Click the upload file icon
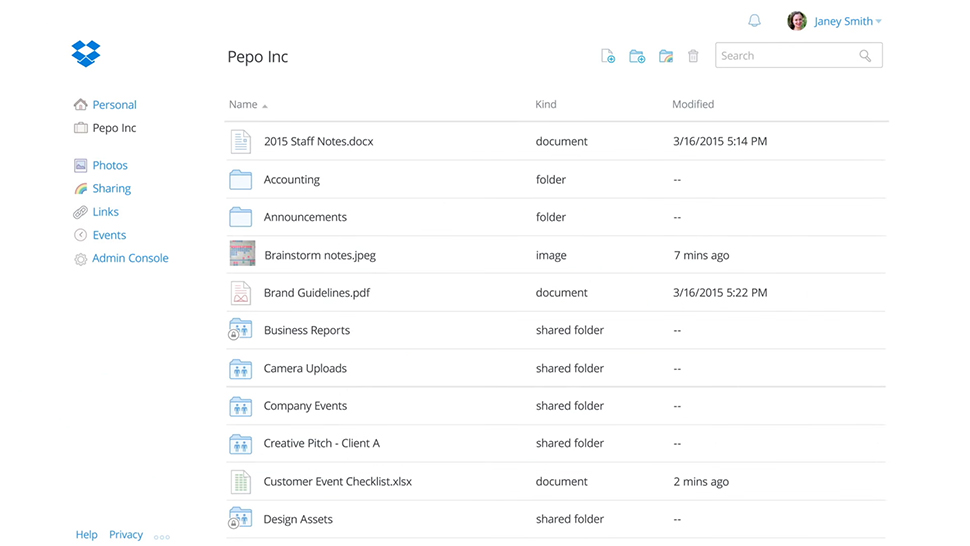 (608, 56)
